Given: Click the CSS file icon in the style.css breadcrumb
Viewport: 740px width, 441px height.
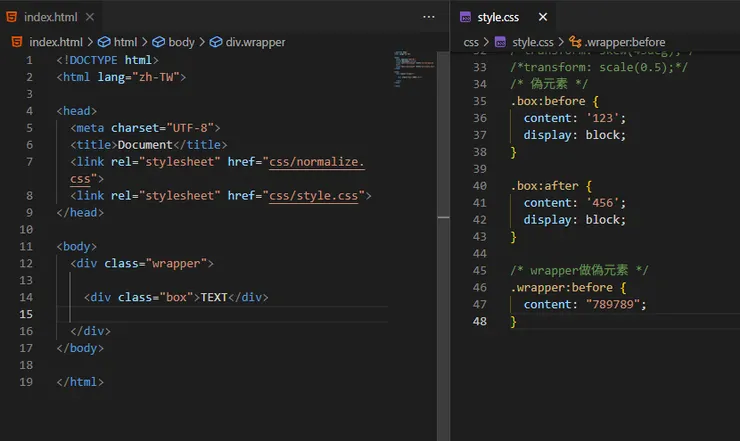Looking at the screenshot, I should [501, 42].
